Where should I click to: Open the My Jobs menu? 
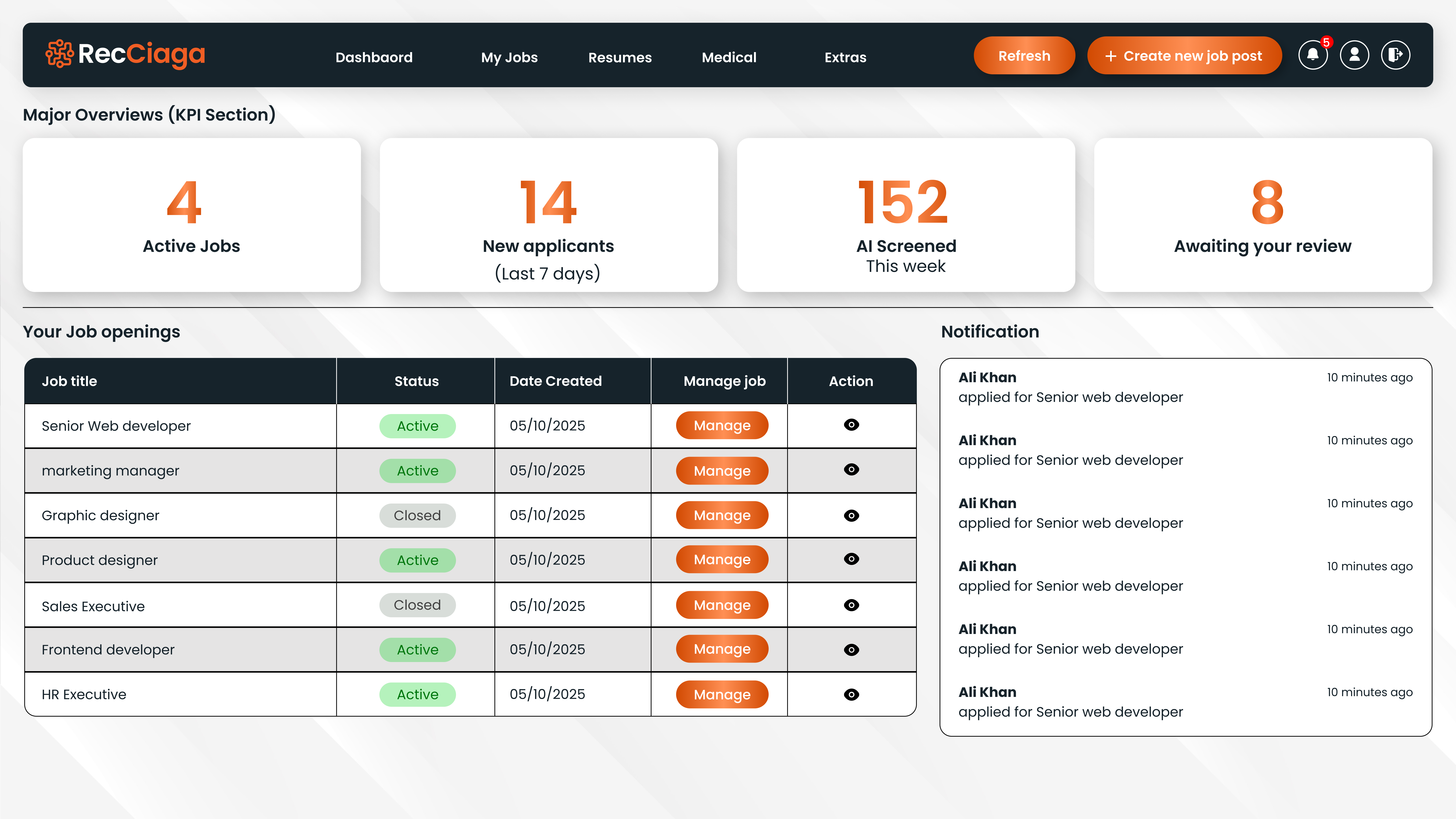(x=509, y=57)
